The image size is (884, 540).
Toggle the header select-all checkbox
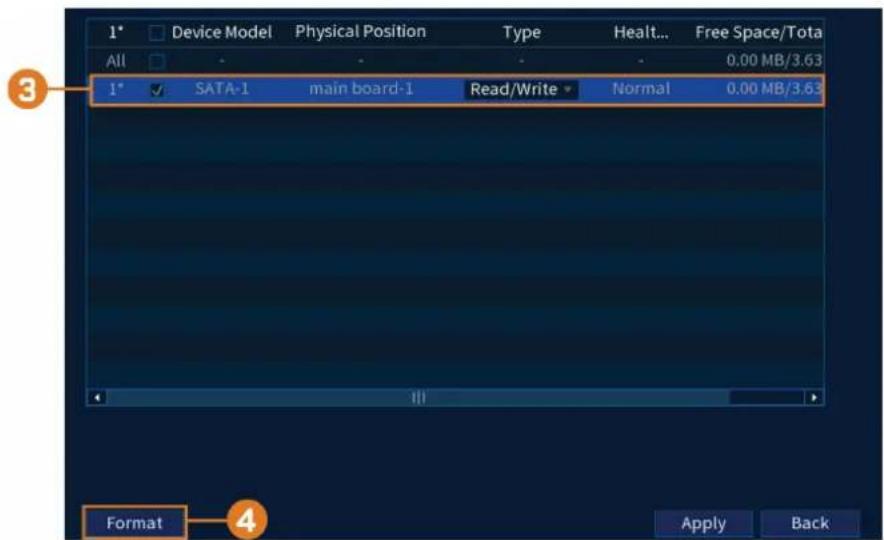click(x=157, y=33)
